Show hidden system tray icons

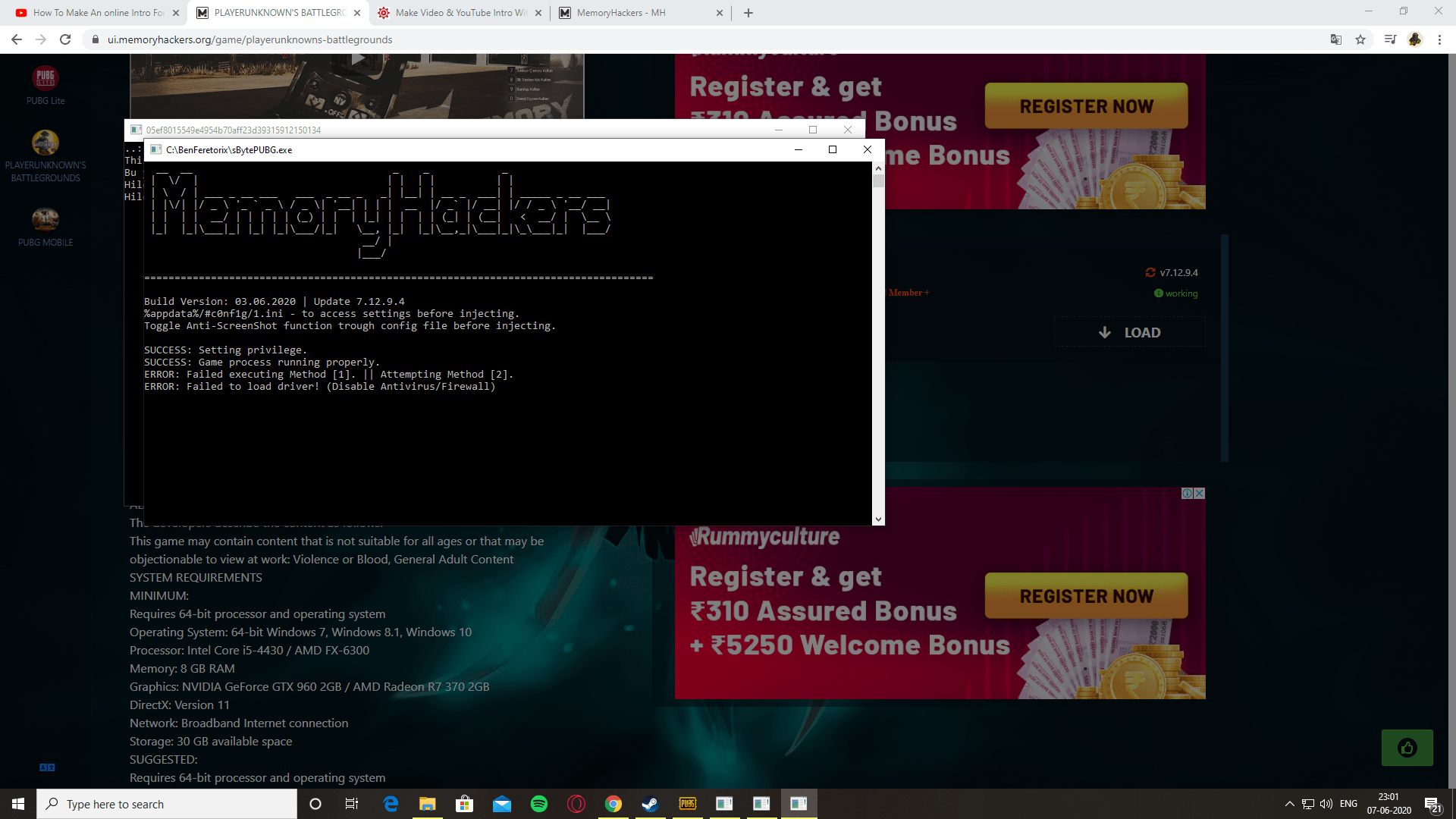point(1289,804)
